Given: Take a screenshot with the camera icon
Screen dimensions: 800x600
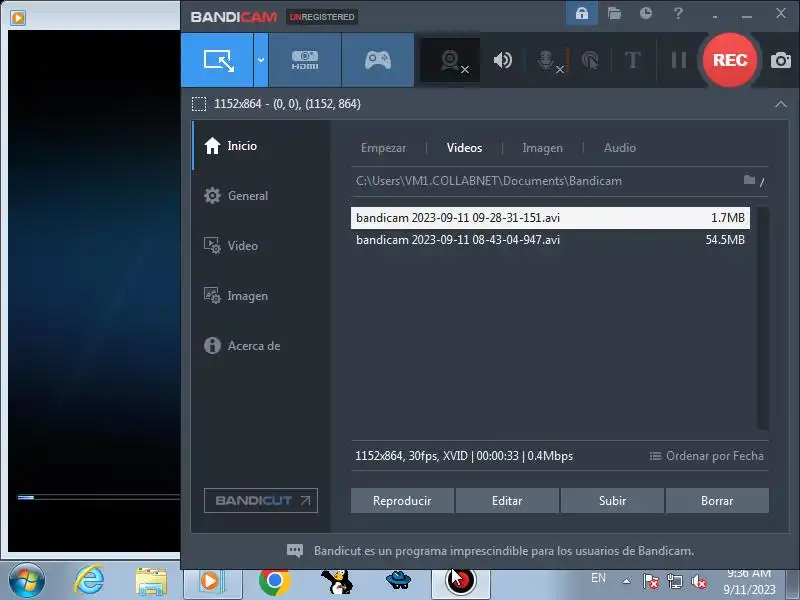Looking at the screenshot, I should (x=781, y=60).
